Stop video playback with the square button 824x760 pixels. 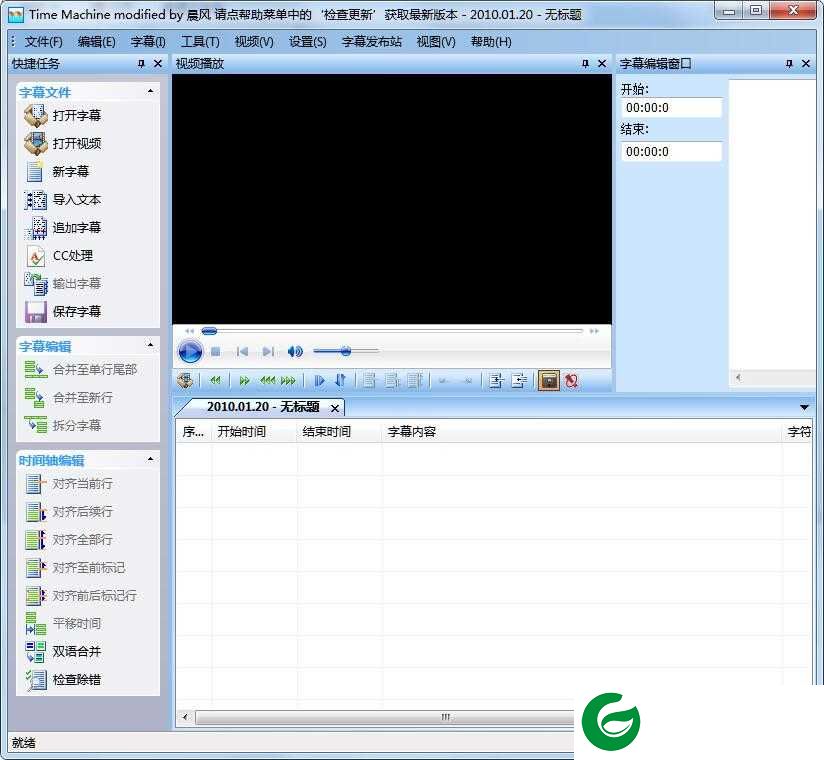tap(215, 351)
